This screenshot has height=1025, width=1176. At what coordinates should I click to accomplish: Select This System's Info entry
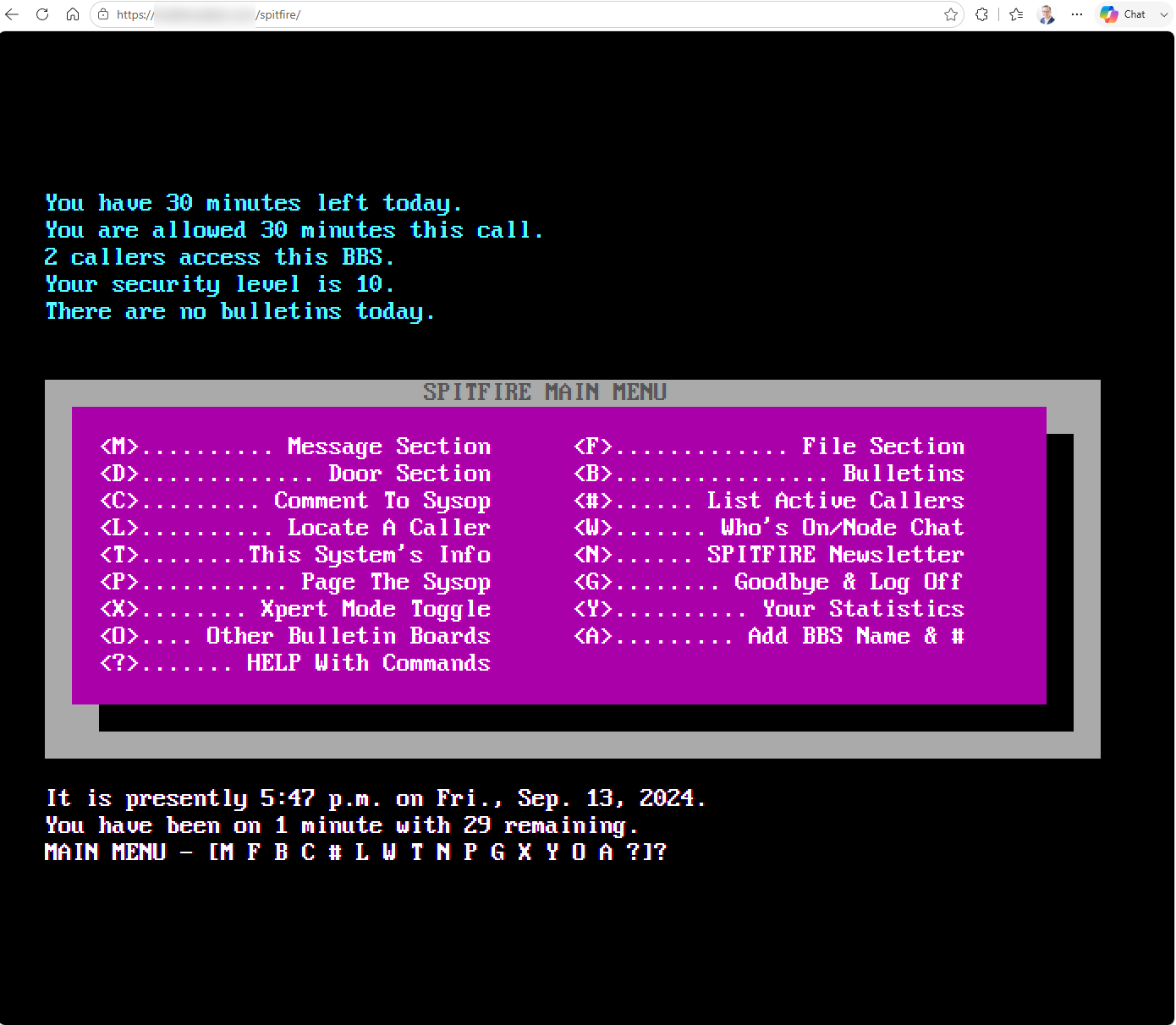click(x=295, y=555)
